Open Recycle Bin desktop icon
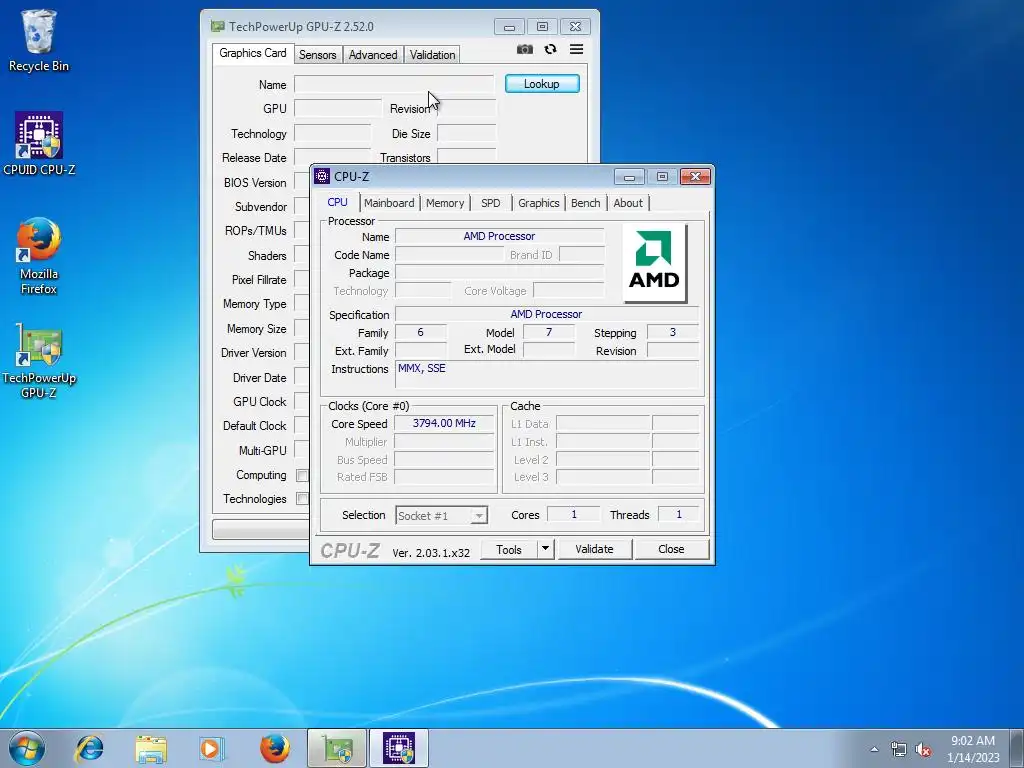Screen dimensions: 1024x768 click(x=39, y=40)
